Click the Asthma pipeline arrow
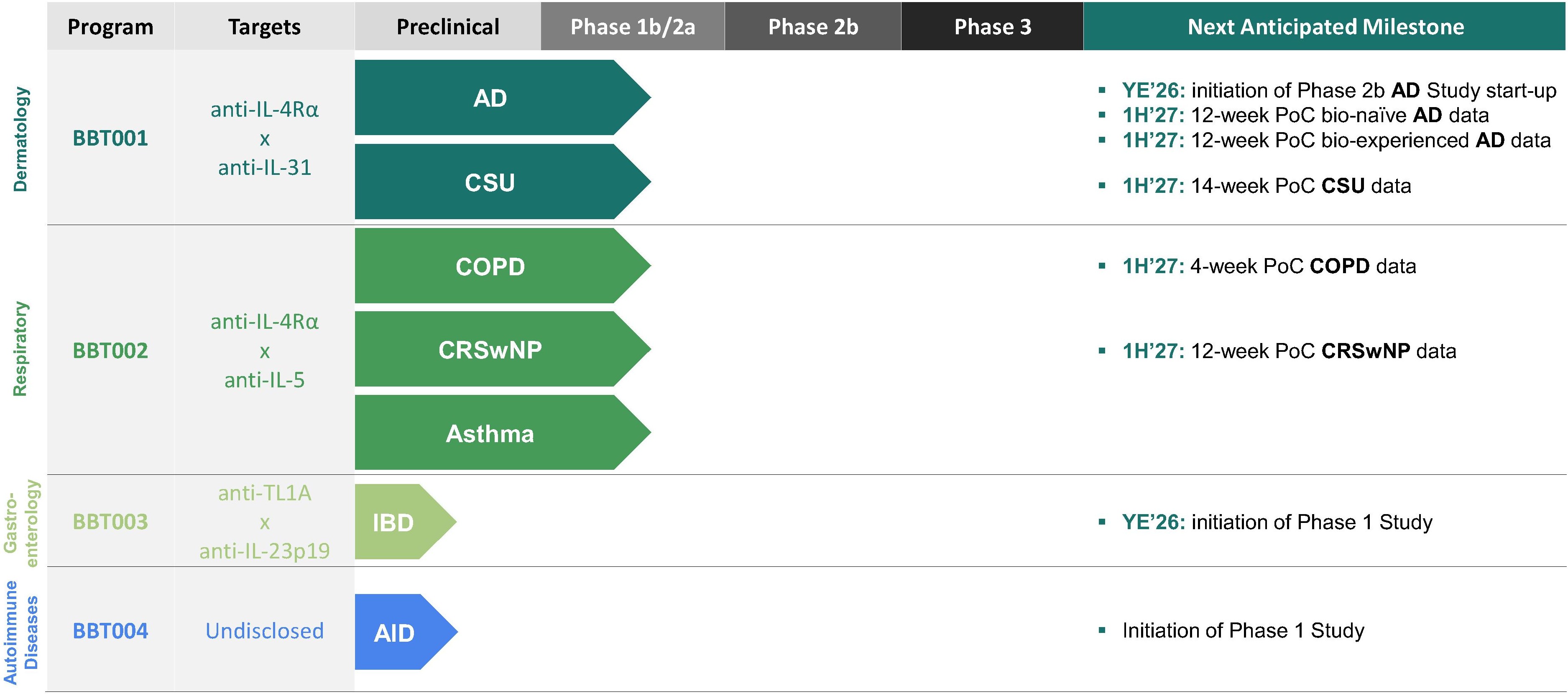Viewport: 1568px width, 694px height. coord(502,432)
